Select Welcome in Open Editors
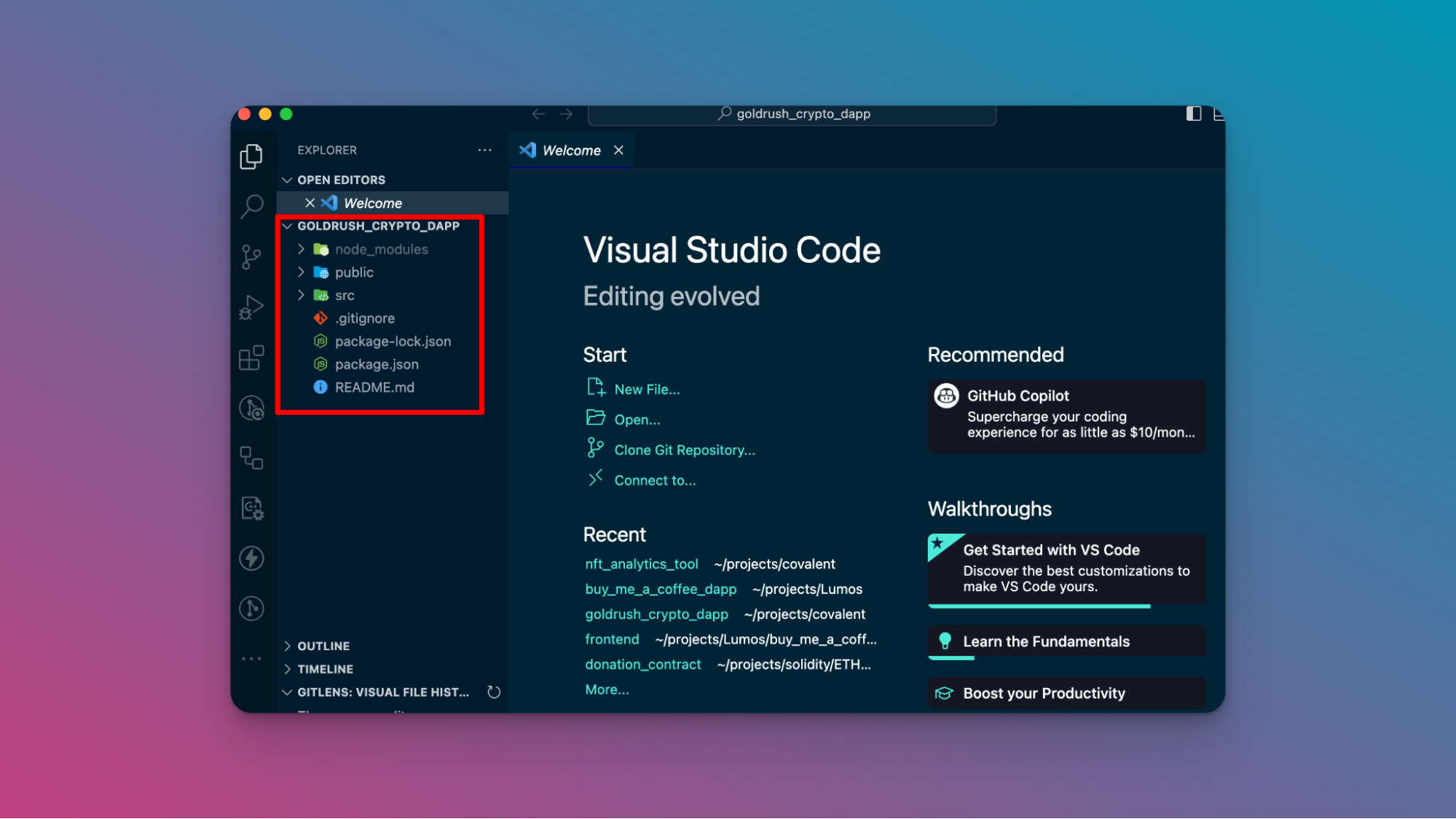Image resolution: width=1456 pixels, height=819 pixels. tap(393, 203)
